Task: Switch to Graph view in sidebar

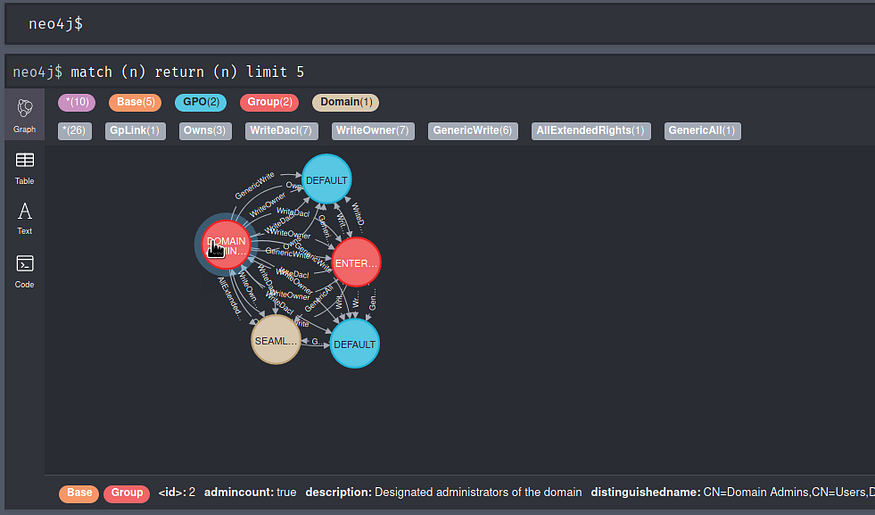Action: point(25,115)
